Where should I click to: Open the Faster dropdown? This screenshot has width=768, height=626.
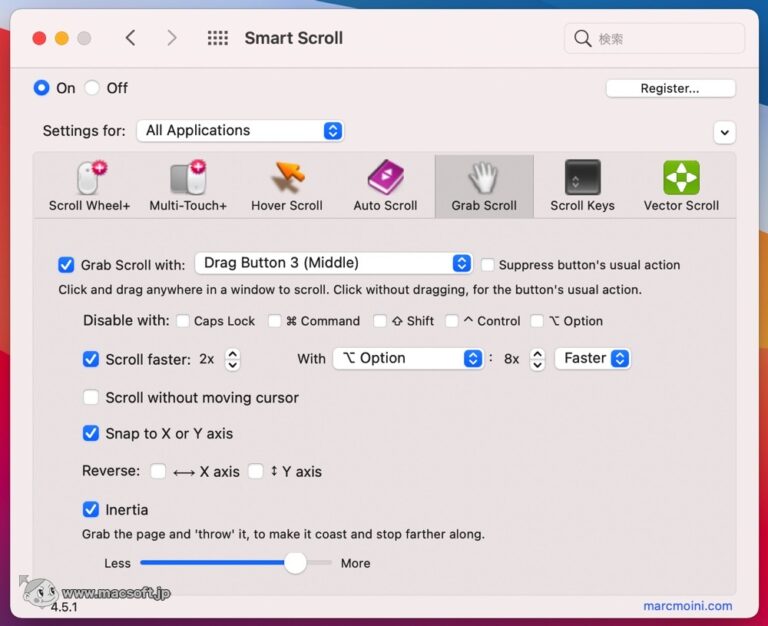click(x=592, y=359)
